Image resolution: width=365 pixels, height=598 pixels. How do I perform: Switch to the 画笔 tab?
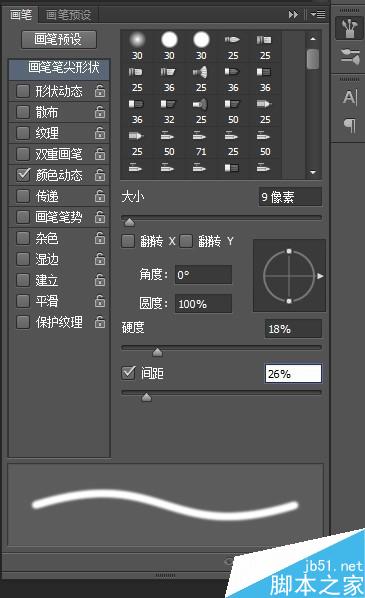click(21, 15)
